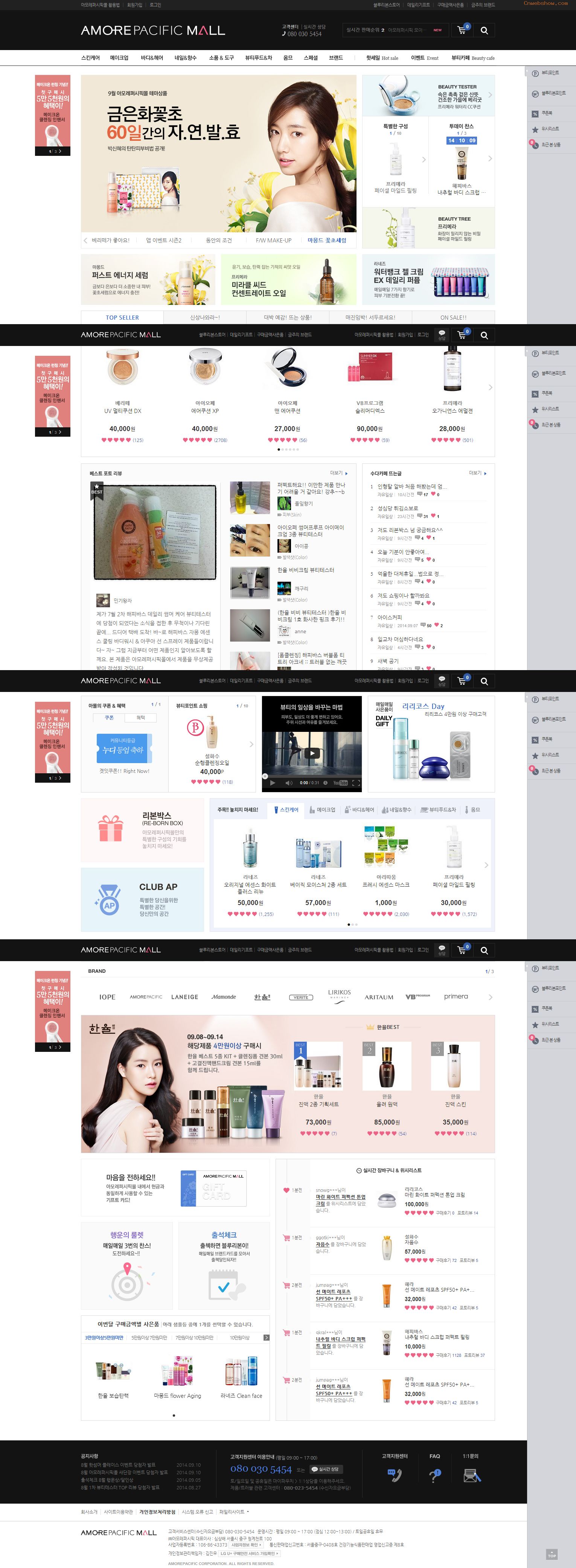The width and height of the screenshot is (576, 1568).
Task: Show next 투데이 찬스 item arrow
Action: pyautogui.click(x=489, y=158)
